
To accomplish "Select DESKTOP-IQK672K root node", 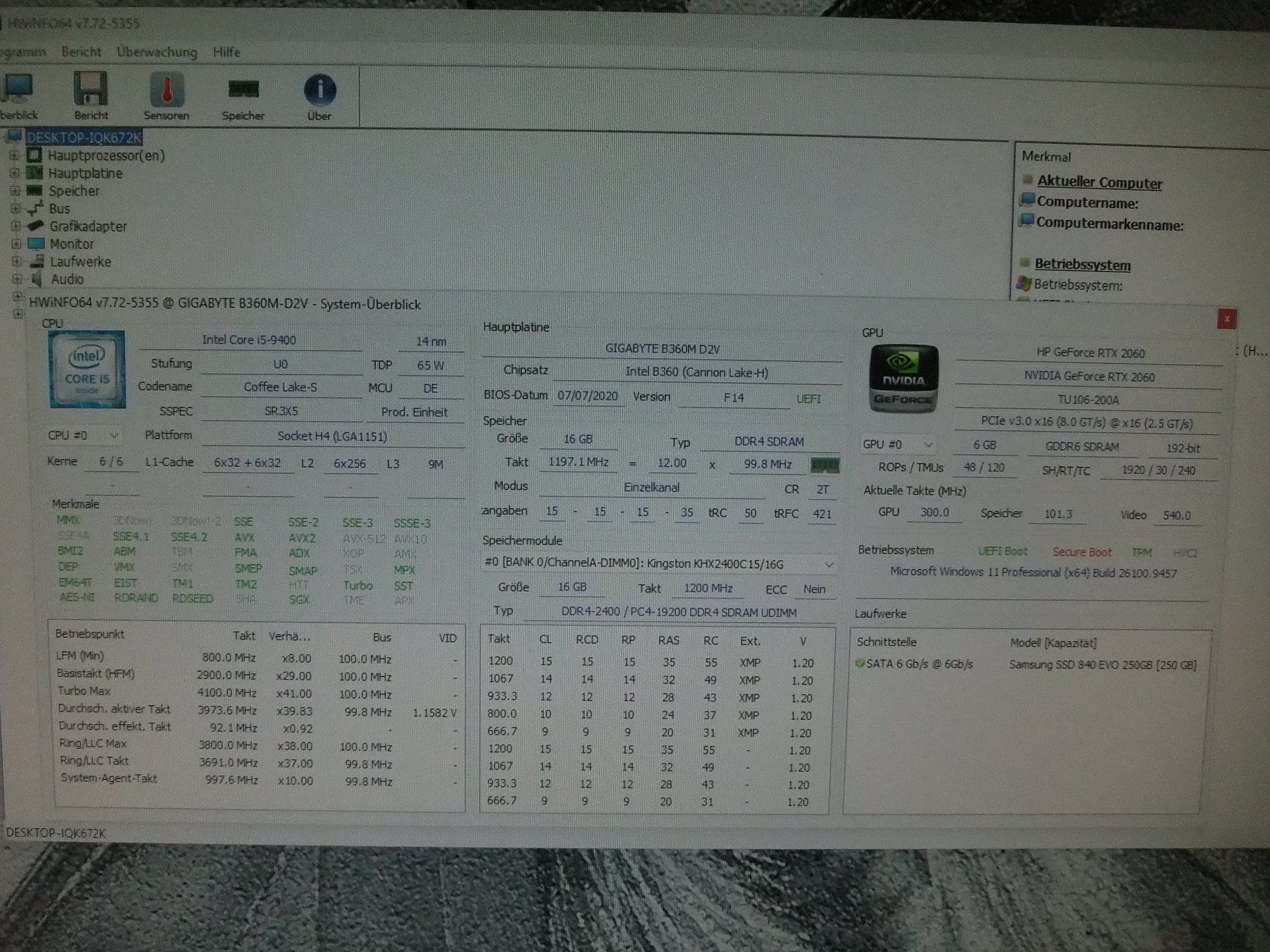I will 84,137.
